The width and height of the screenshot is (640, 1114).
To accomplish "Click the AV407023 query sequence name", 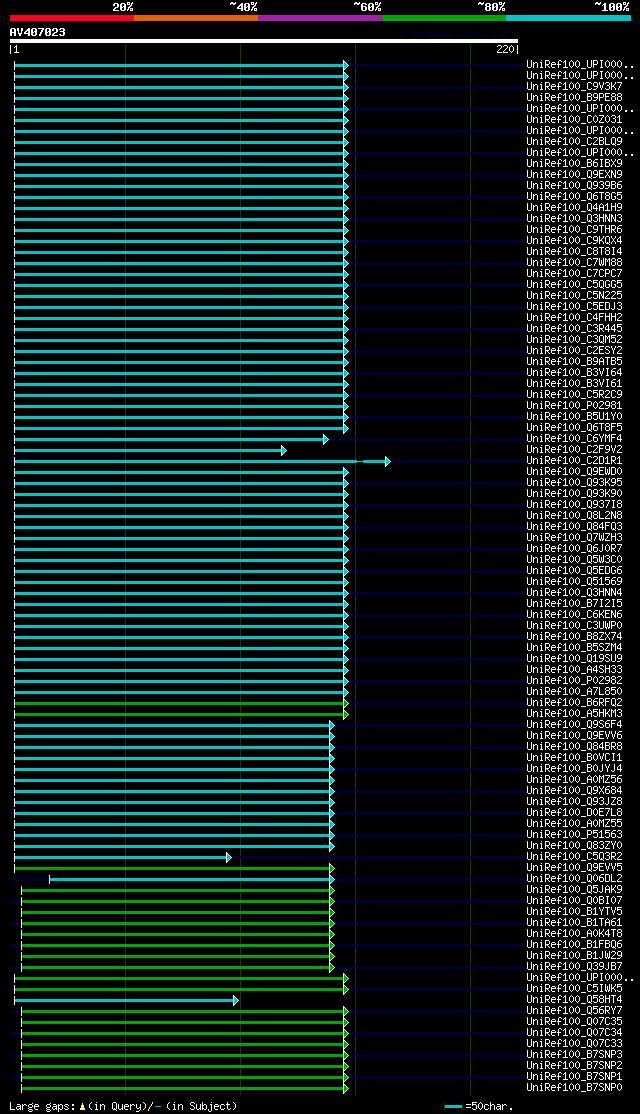I will [x=37, y=32].
